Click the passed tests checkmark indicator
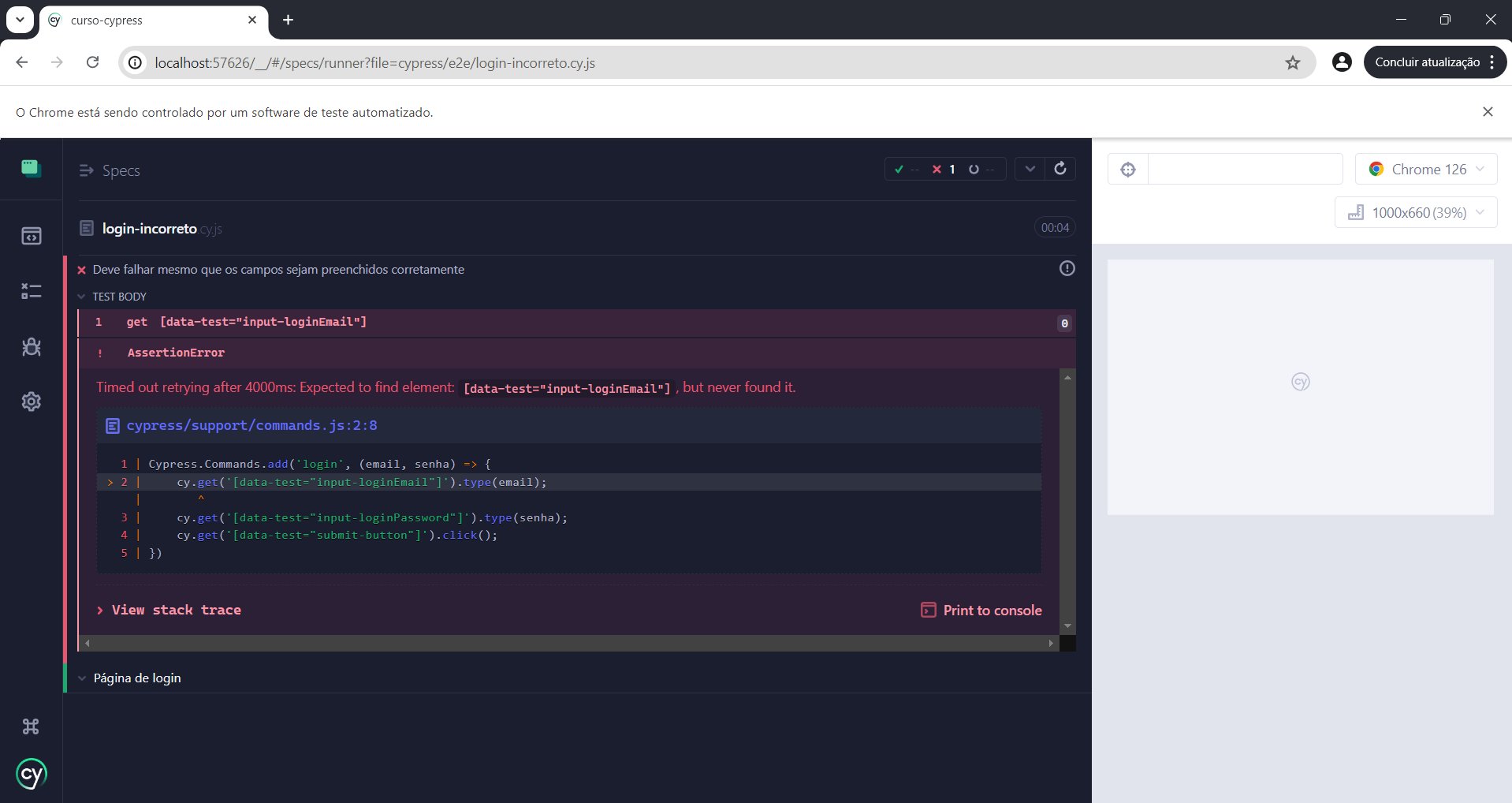1512x803 pixels. click(x=907, y=169)
